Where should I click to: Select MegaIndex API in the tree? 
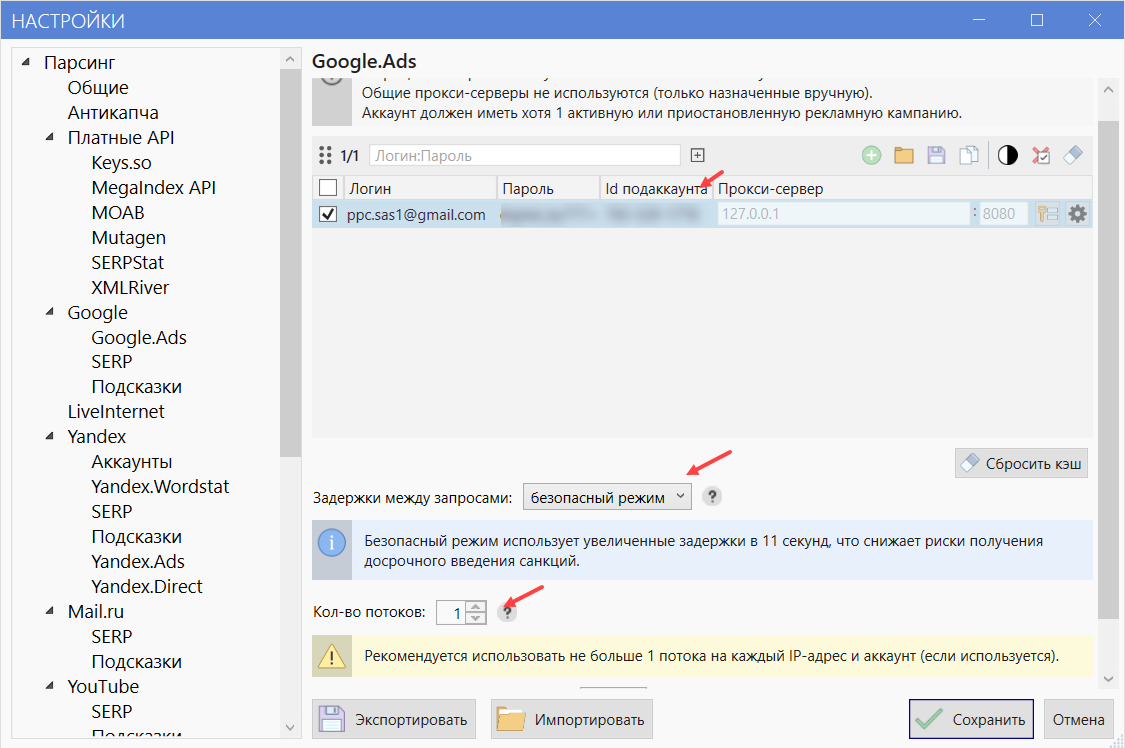[154, 188]
